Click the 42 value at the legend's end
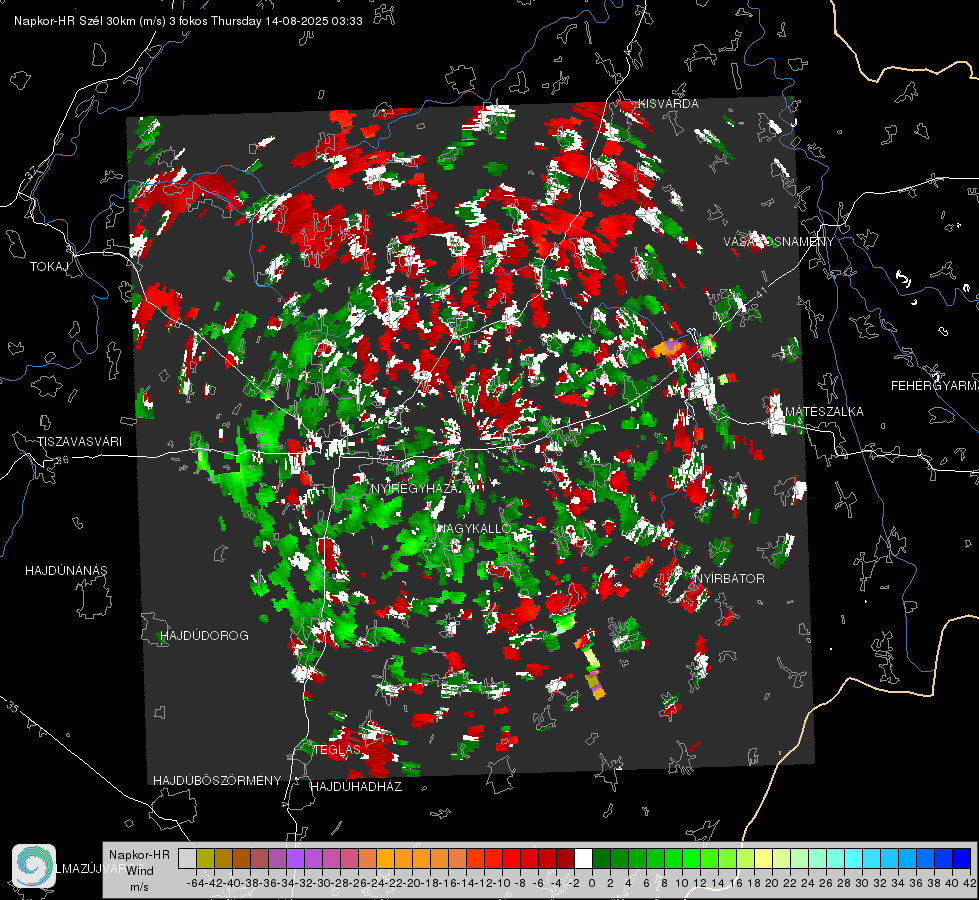 click(970, 883)
